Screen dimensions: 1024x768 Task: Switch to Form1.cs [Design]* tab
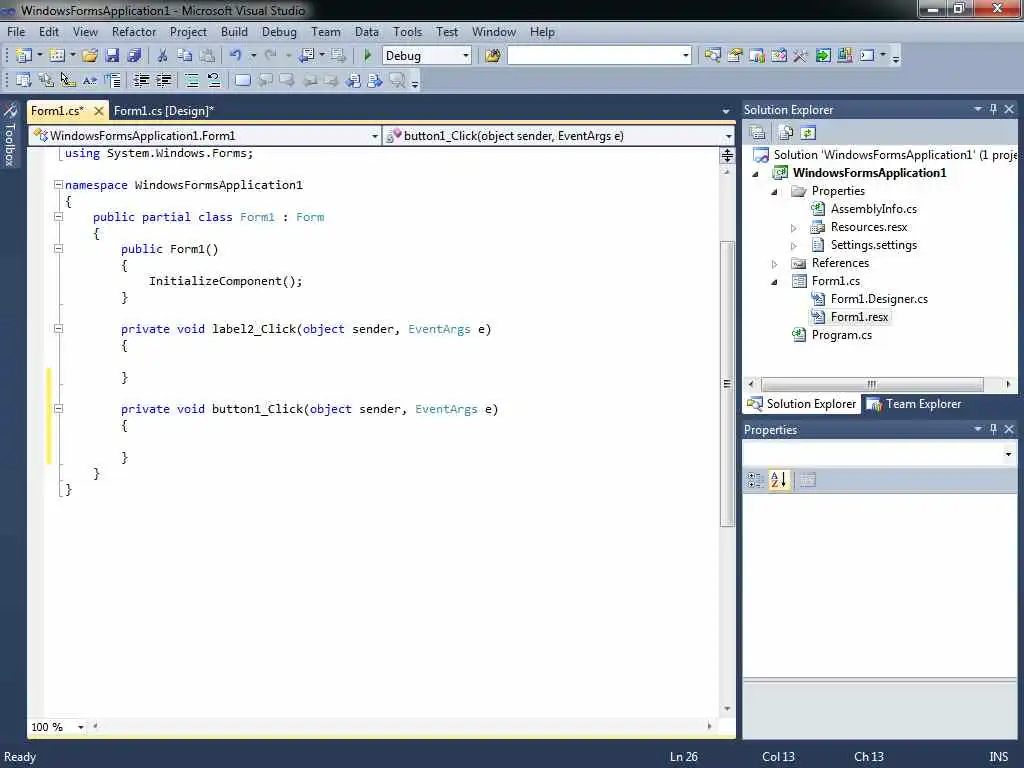(164, 110)
